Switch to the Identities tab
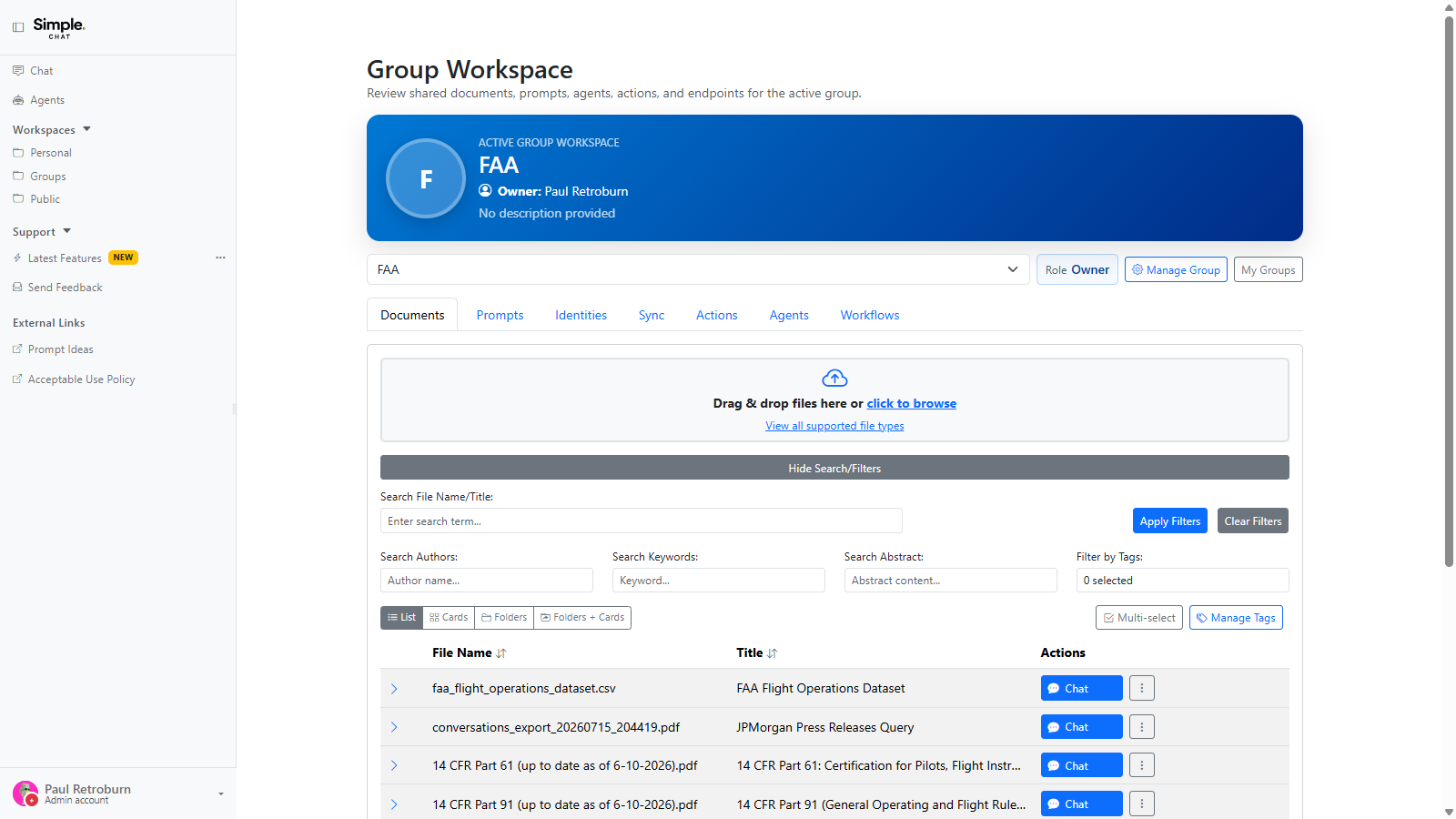Screen dimensions: 1456x819 coord(581,315)
